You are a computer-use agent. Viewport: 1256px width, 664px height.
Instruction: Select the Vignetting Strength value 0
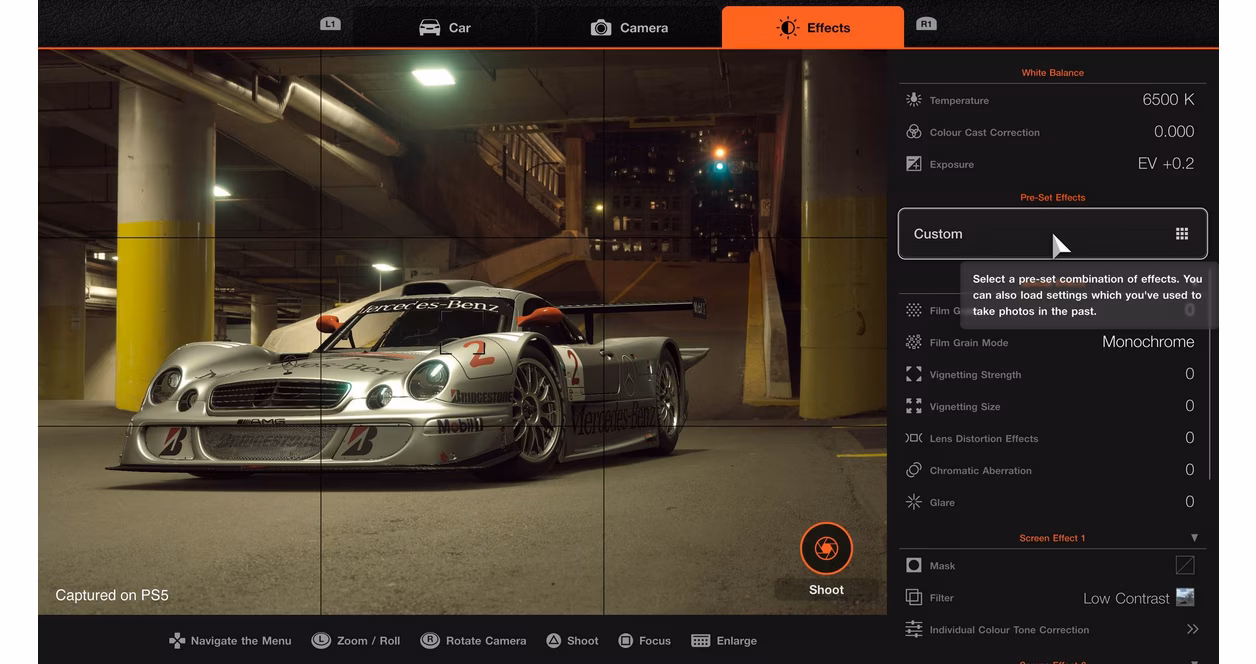coord(1190,374)
